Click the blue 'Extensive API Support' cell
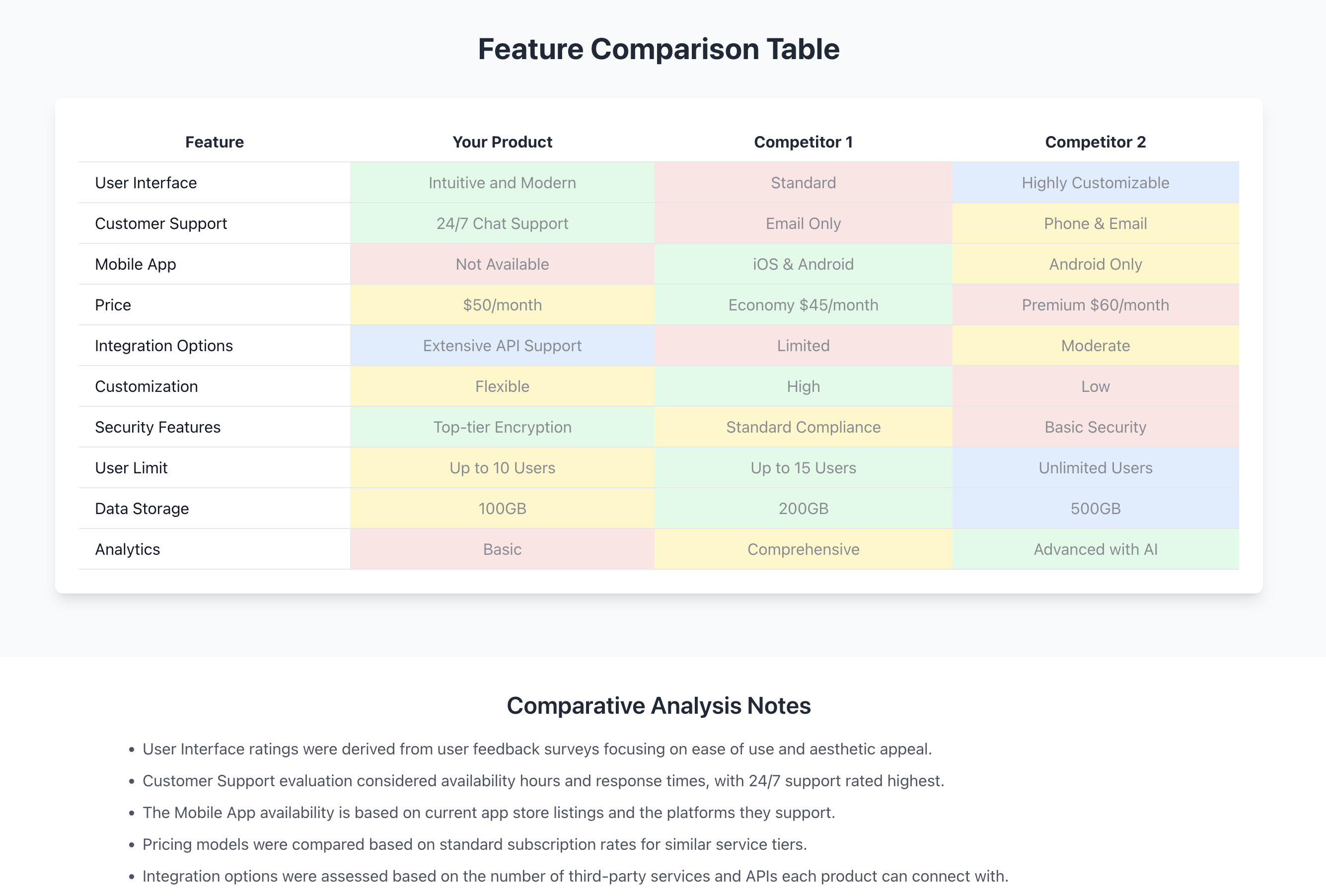Viewport: 1326px width, 896px height. click(x=502, y=345)
